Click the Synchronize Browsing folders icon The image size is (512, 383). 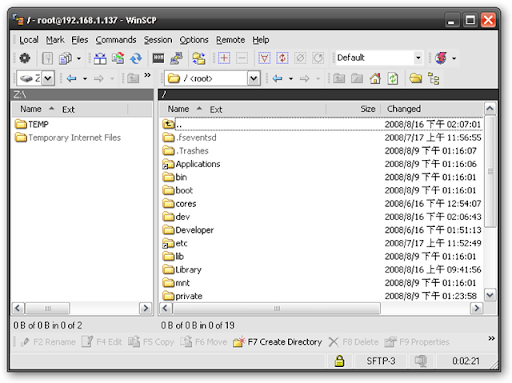[199, 58]
